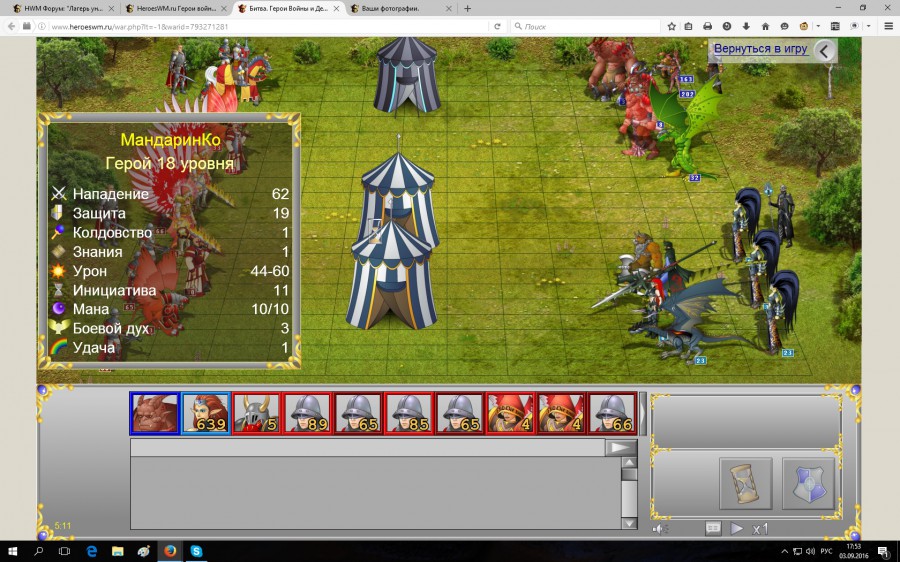Select the horned knight portrait numbered 5
Viewport: 900px width, 562px height.
click(257, 413)
